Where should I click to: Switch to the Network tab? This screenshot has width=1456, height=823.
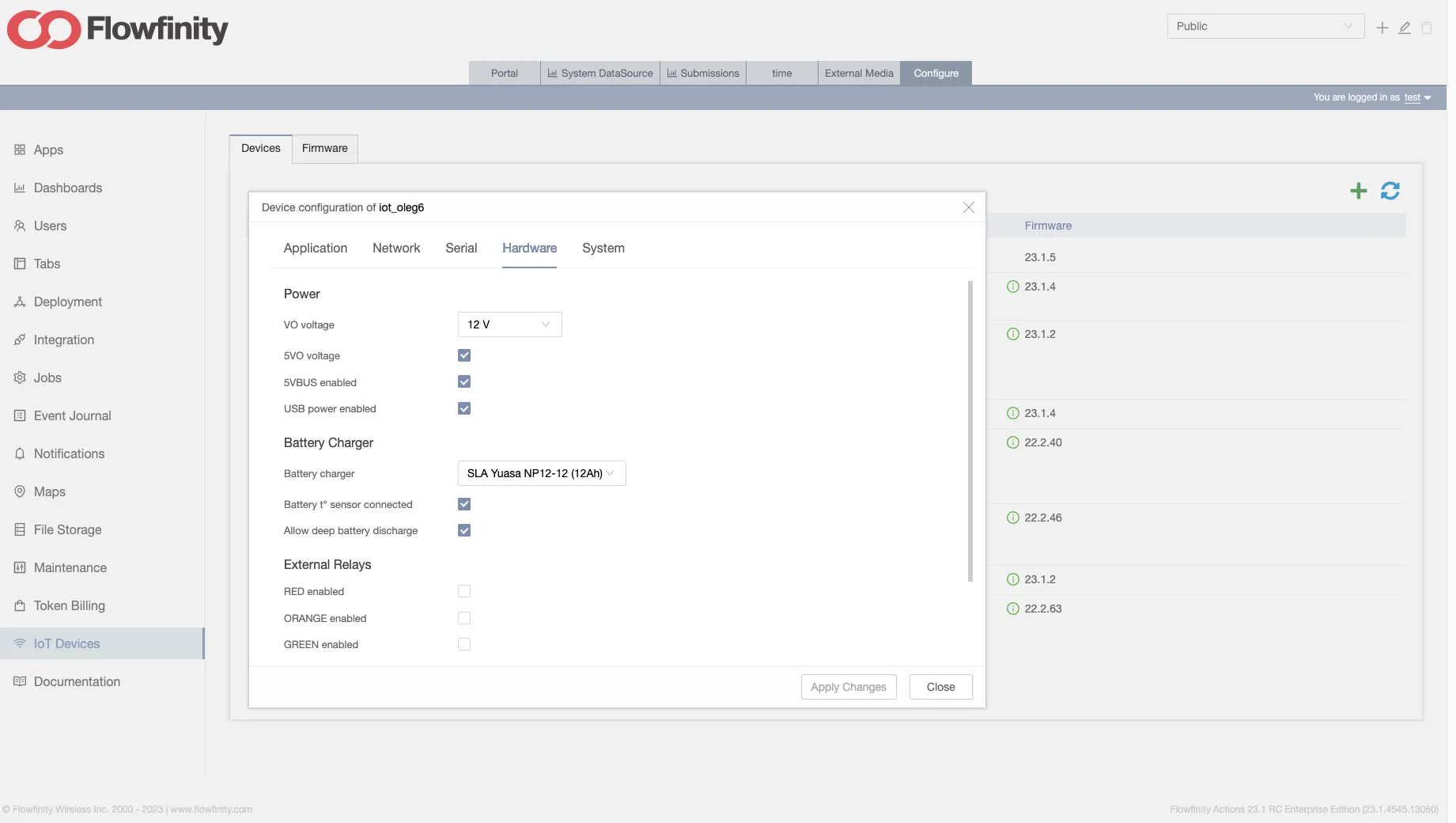(x=396, y=248)
